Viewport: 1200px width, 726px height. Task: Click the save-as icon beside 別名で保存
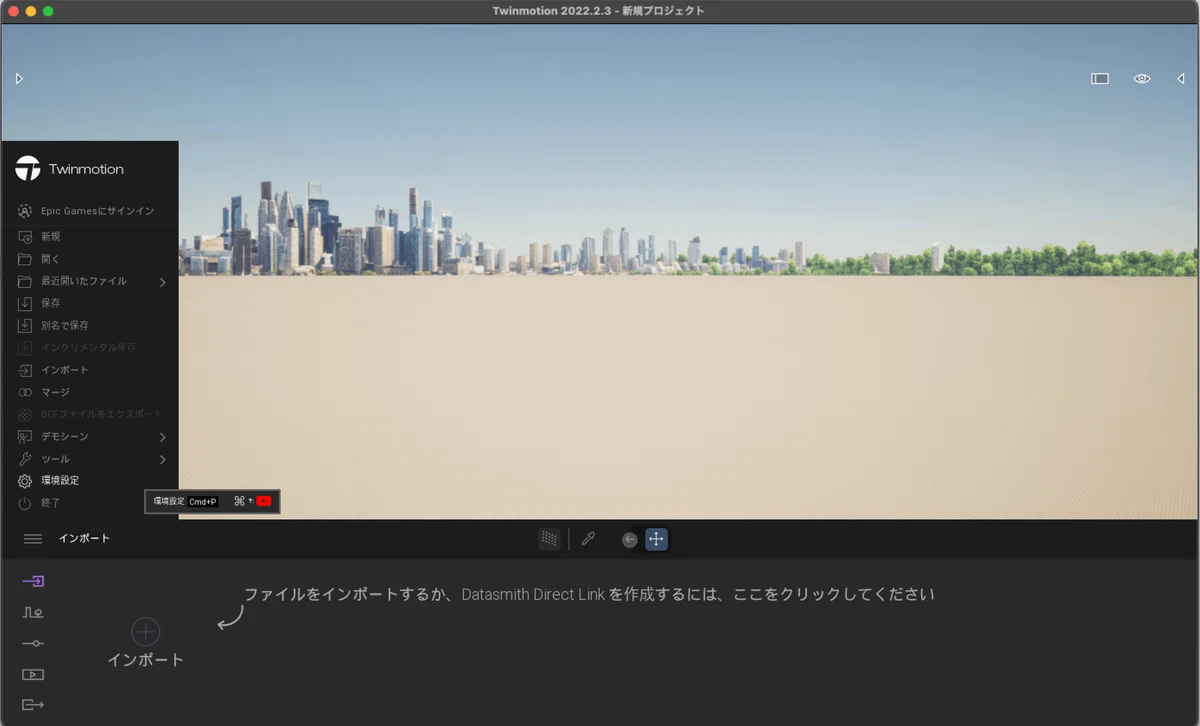click(x=25, y=326)
